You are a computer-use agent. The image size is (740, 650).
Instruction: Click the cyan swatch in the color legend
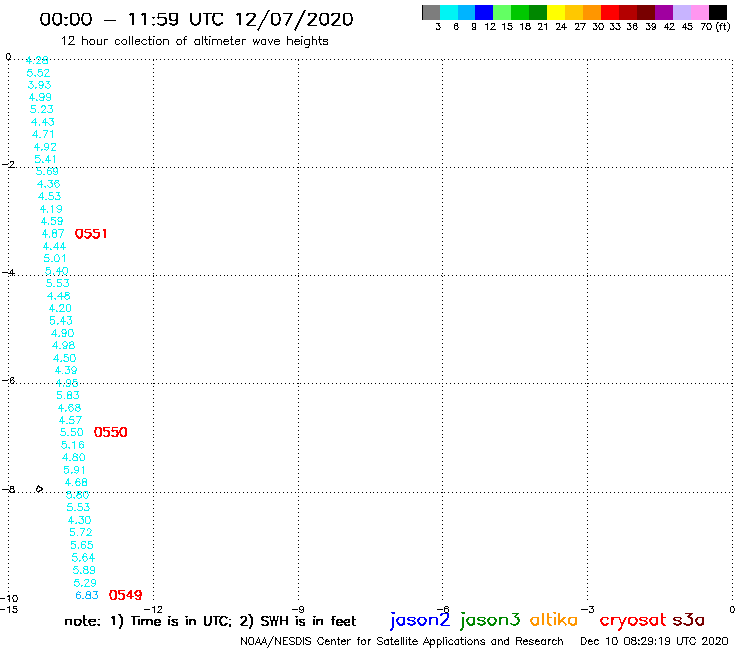tap(449, 12)
